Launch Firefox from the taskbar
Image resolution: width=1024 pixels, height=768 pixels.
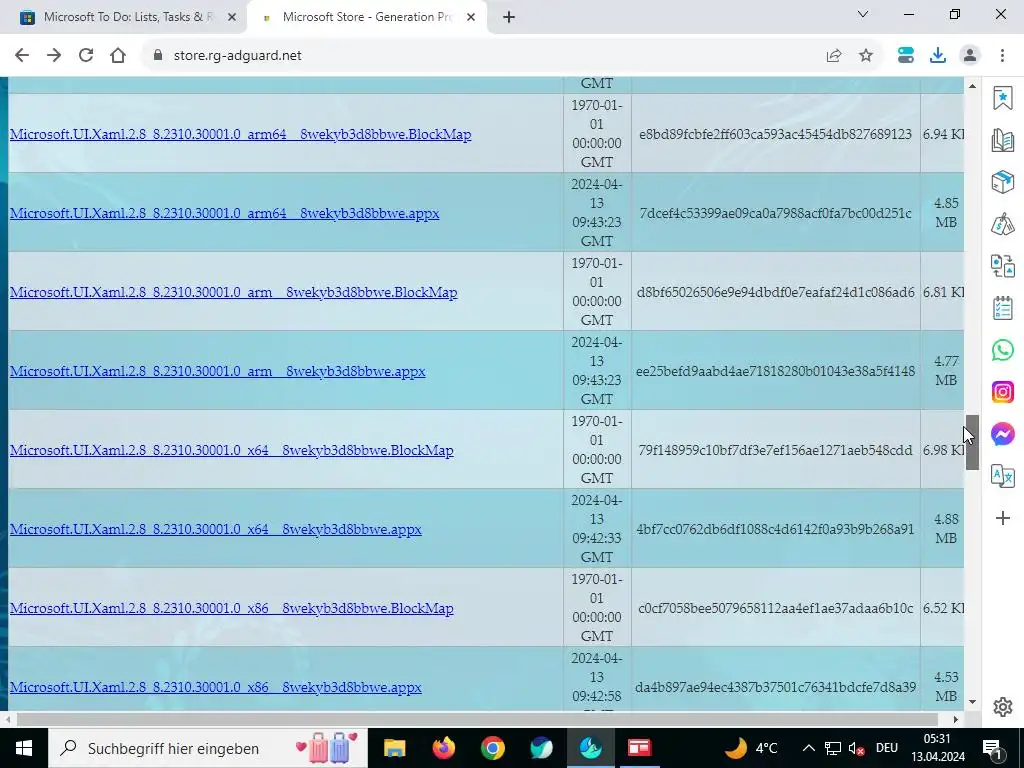tap(443, 748)
